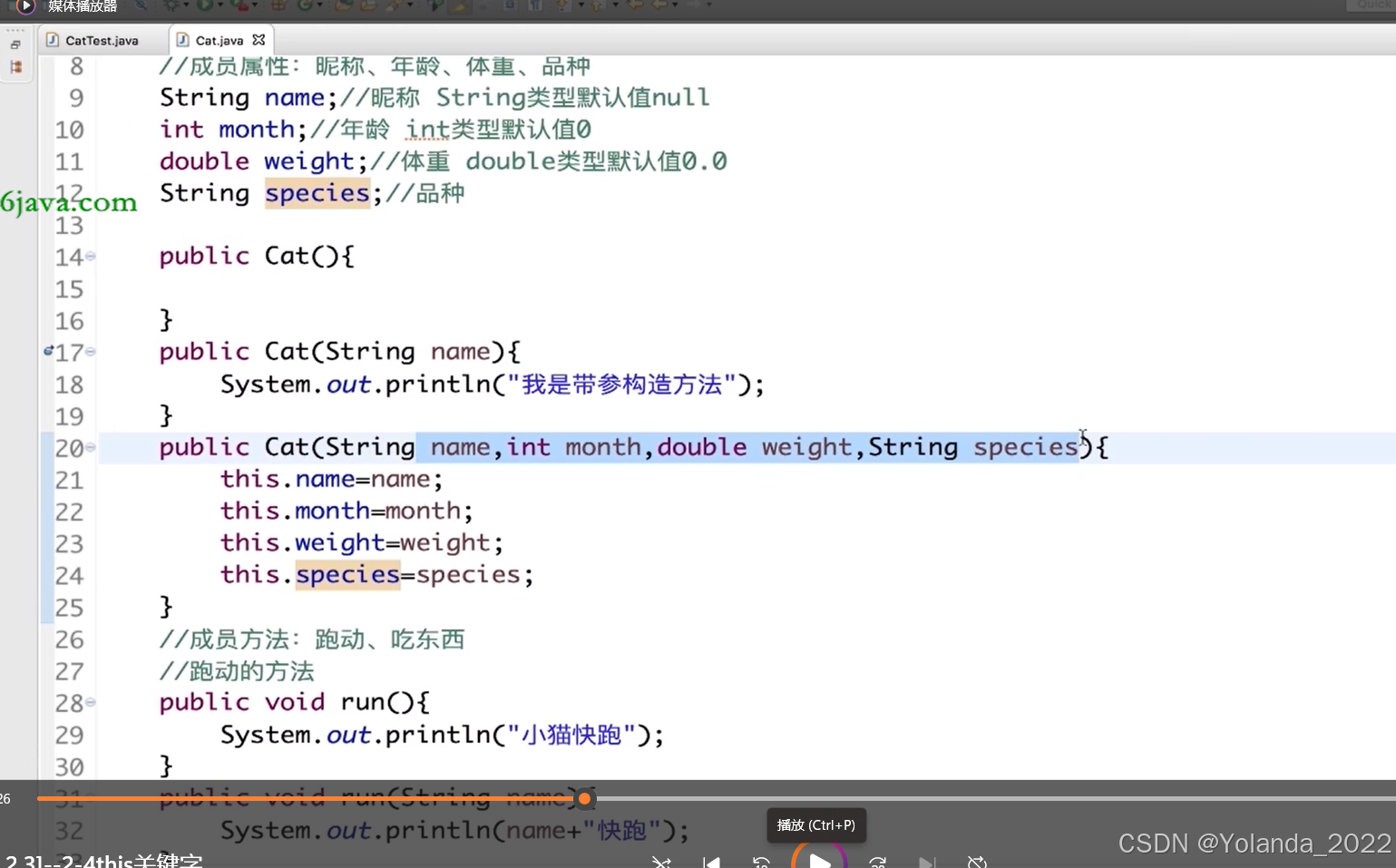
Task: Collapse the four-parameter constructor at line 20
Action: click(91, 447)
